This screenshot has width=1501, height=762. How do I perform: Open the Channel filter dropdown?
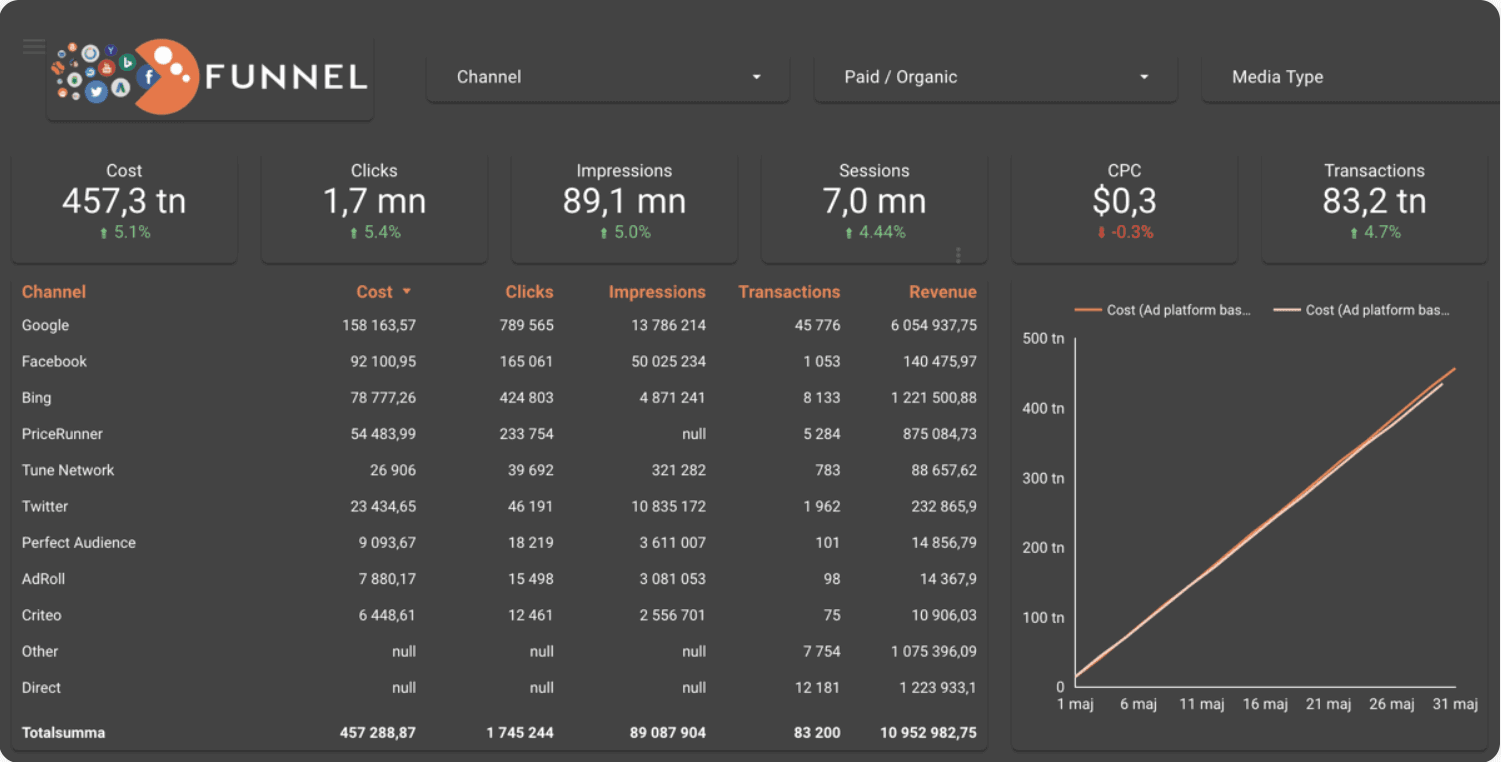point(608,77)
